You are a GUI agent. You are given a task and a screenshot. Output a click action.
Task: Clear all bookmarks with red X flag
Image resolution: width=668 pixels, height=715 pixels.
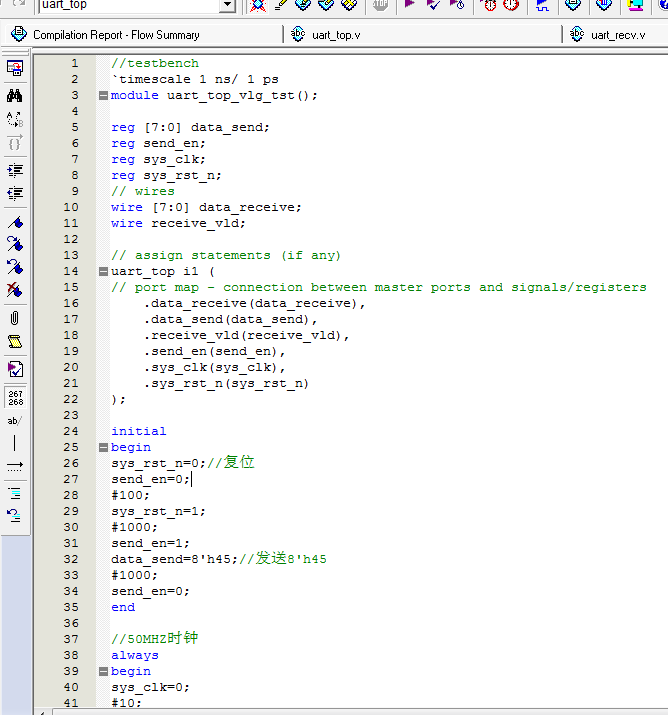tap(15, 290)
